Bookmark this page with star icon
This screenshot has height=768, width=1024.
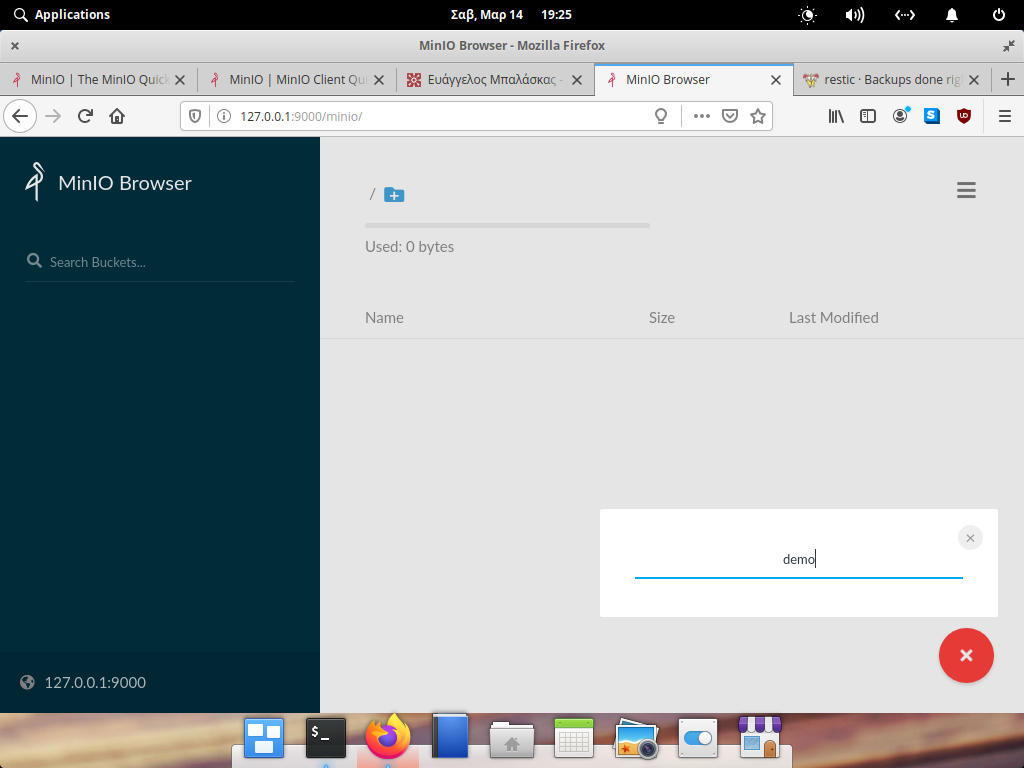(758, 116)
